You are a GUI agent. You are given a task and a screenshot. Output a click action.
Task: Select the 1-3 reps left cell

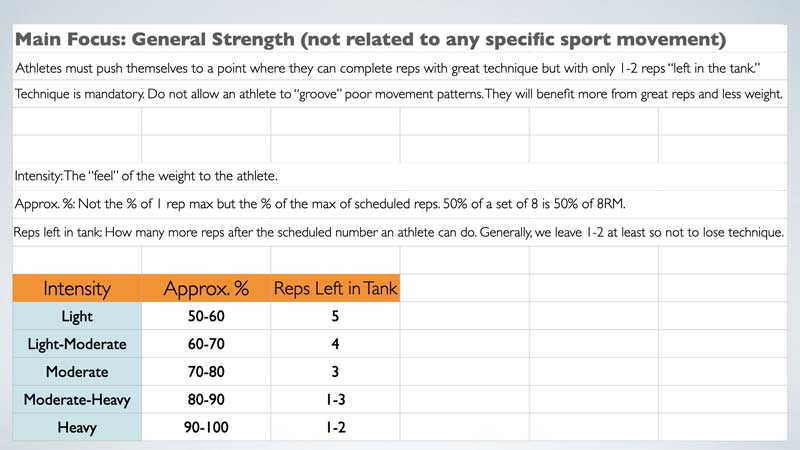tap(335, 399)
